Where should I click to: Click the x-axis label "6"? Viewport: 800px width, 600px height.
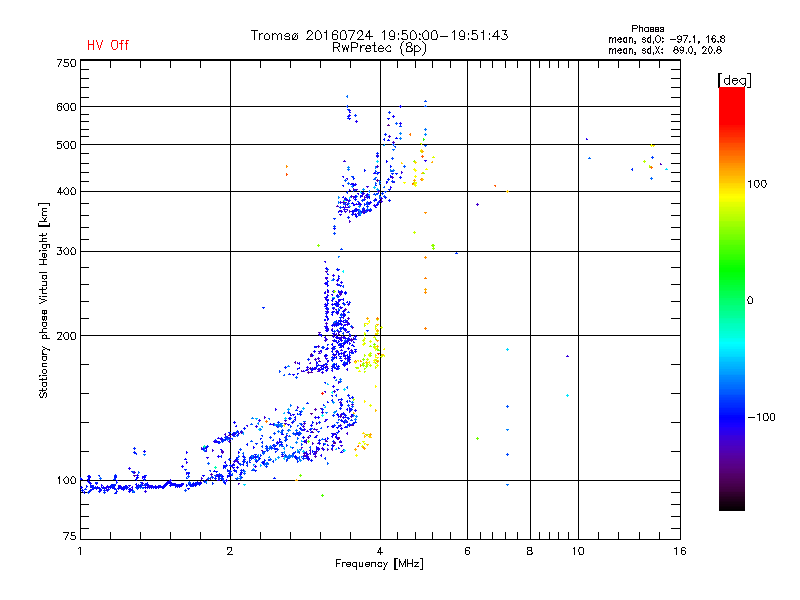point(467,551)
